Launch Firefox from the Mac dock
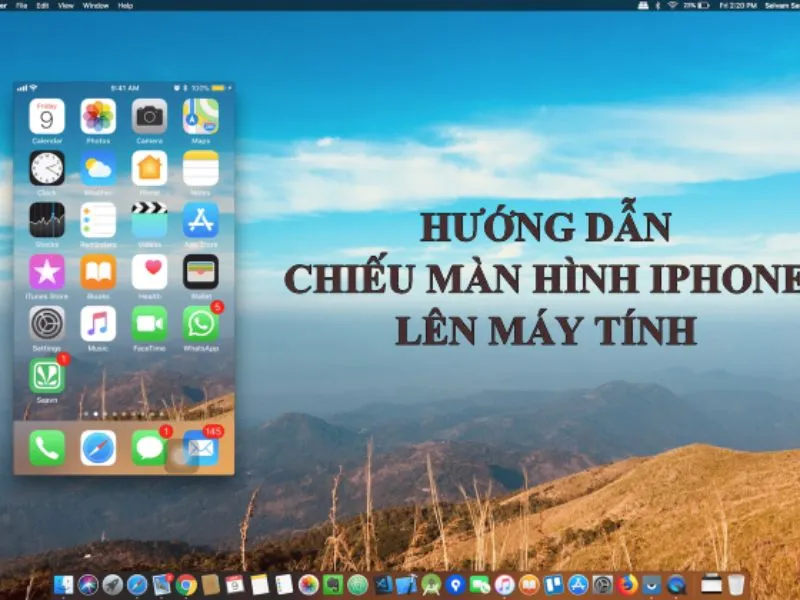Screen dimensions: 800x600 (x=627, y=585)
